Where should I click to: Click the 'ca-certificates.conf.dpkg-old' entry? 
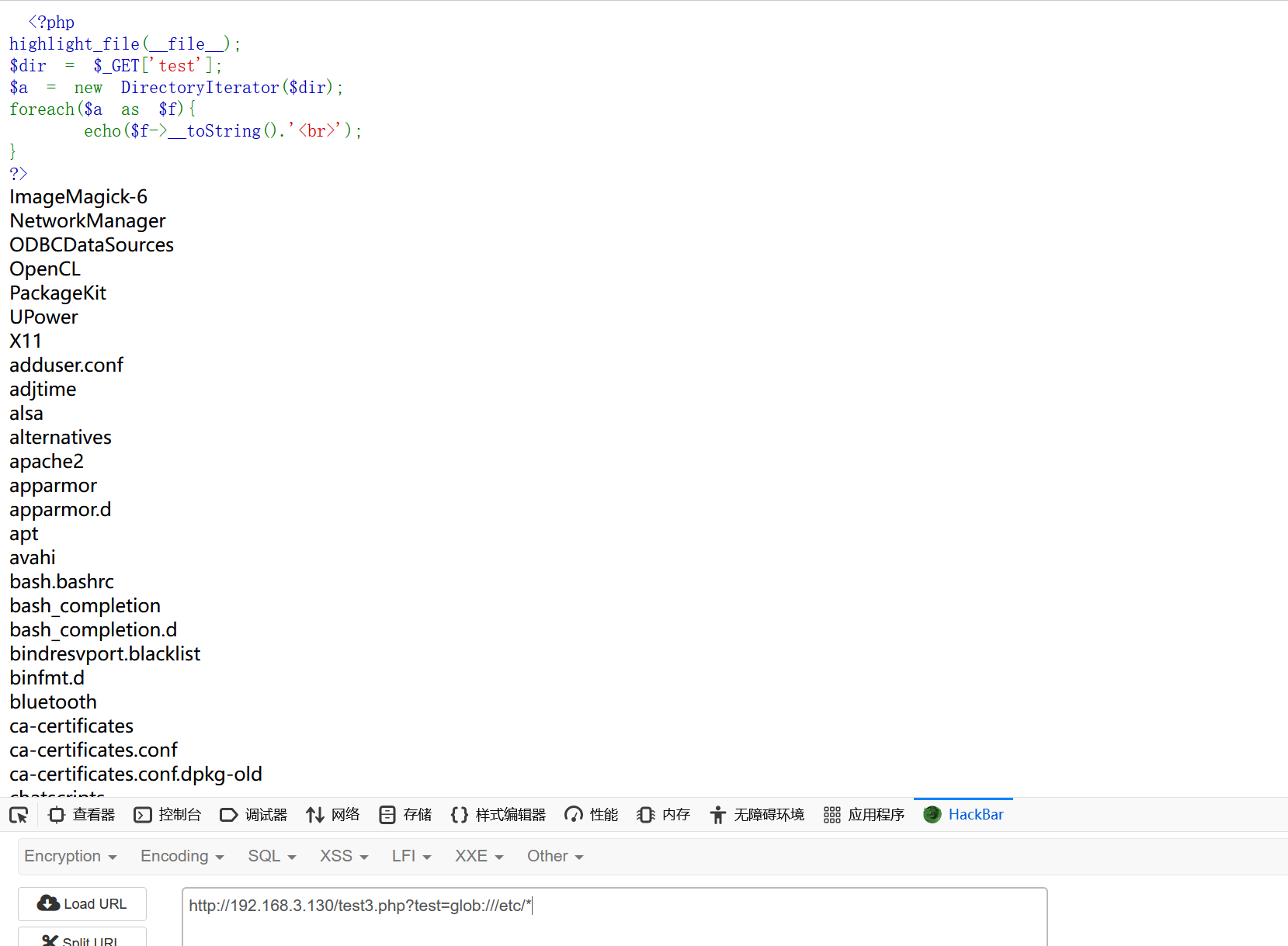pyautogui.click(x=136, y=774)
